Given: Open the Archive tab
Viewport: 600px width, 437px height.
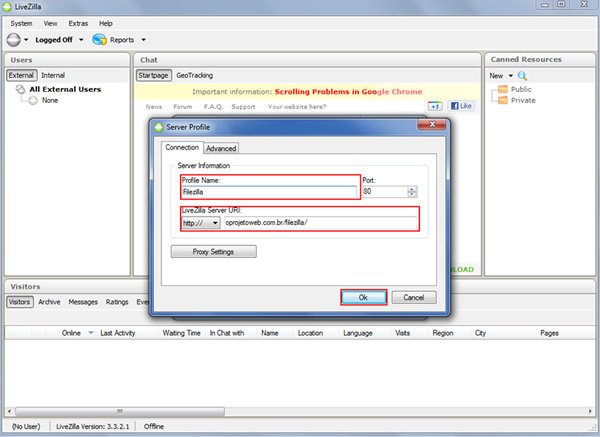Looking at the screenshot, I should coord(49,302).
